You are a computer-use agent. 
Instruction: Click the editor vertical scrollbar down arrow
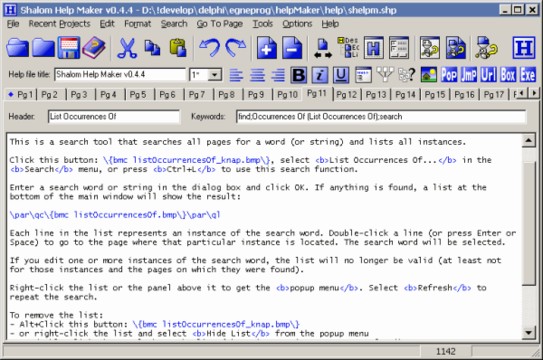[x=528, y=333]
